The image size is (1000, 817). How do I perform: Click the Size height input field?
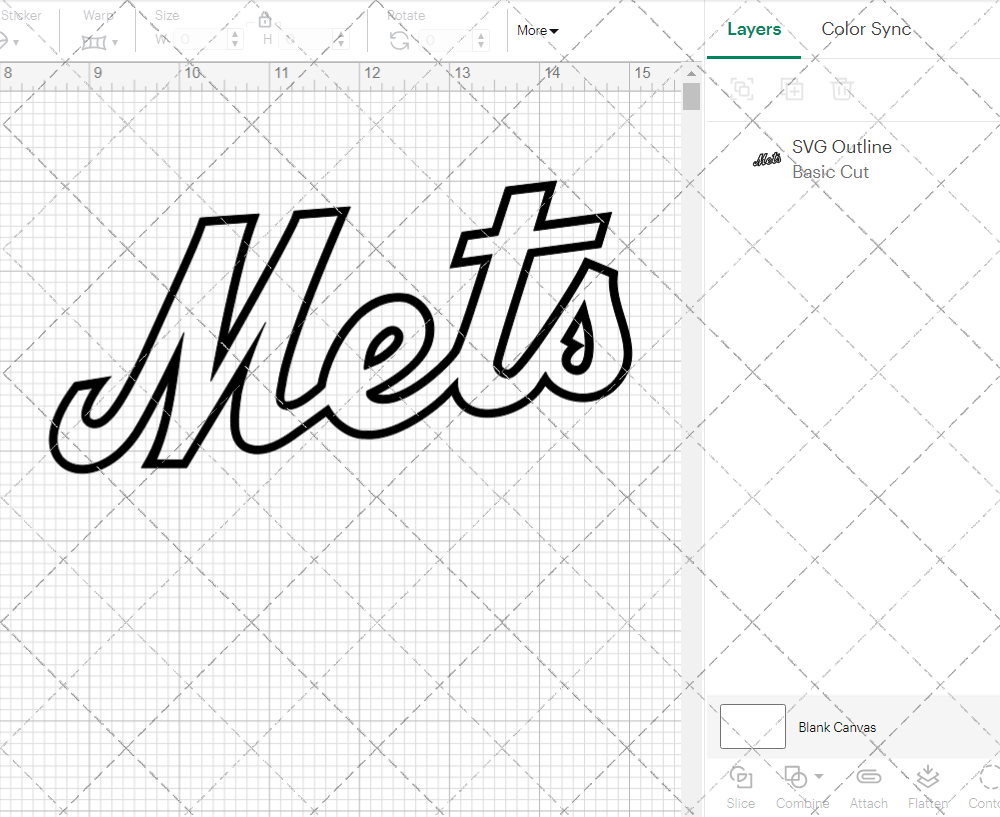[x=307, y=40]
